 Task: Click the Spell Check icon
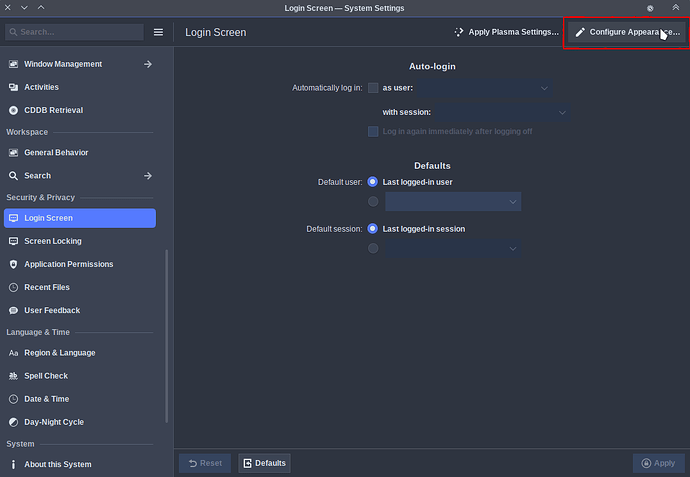[14, 376]
